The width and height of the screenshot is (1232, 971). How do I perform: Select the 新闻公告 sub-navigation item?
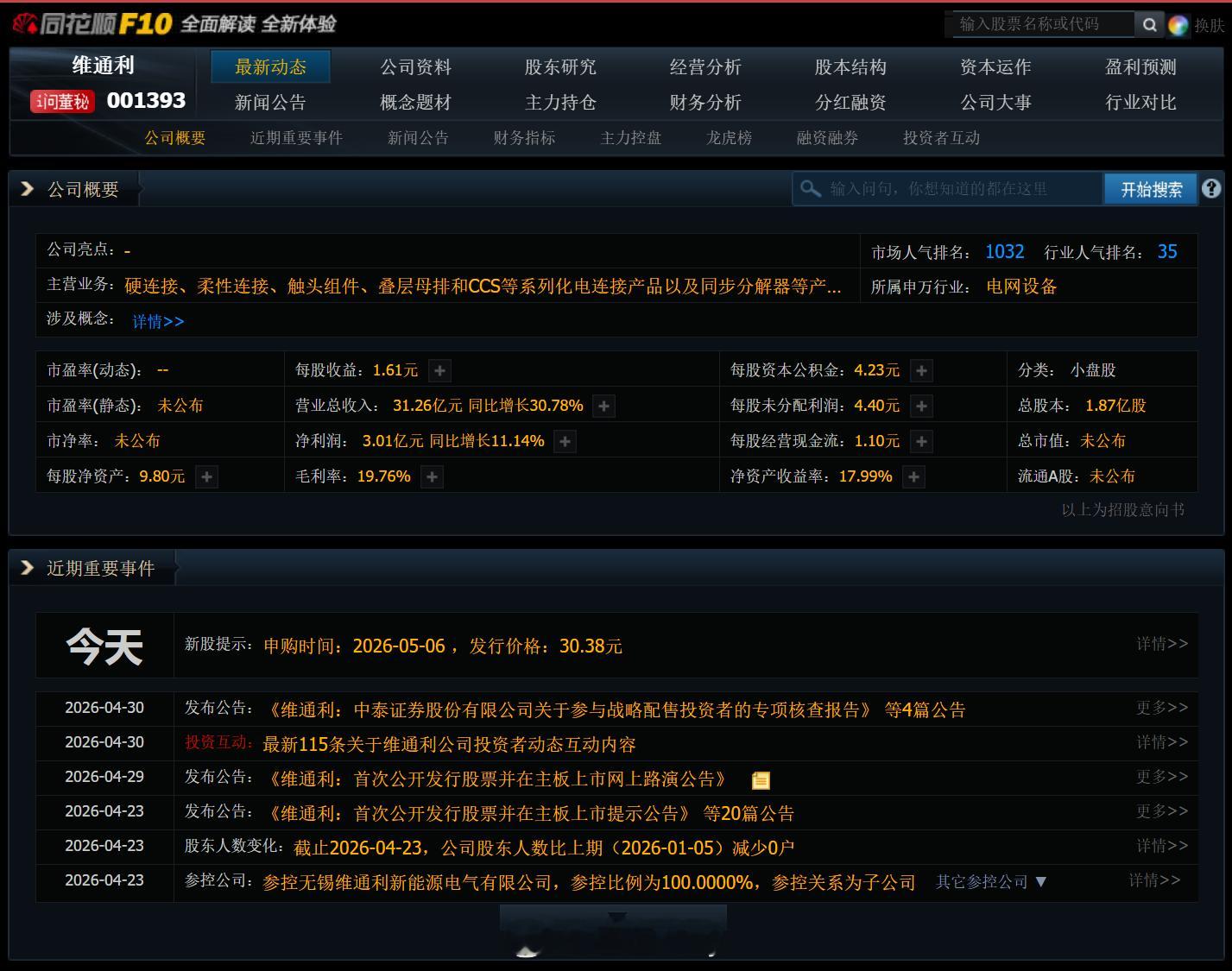pyautogui.click(x=418, y=138)
